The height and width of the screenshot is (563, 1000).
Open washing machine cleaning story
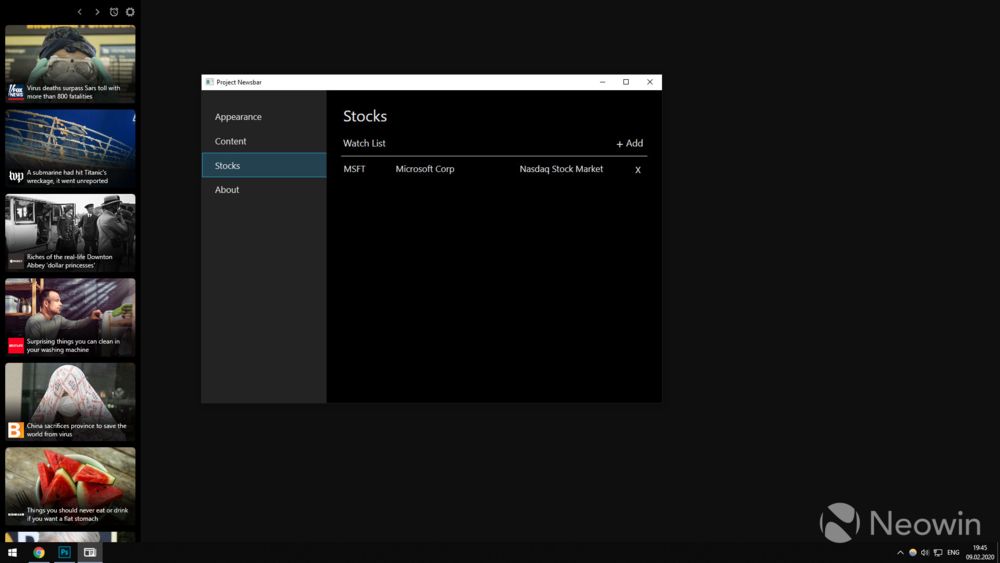click(x=70, y=317)
